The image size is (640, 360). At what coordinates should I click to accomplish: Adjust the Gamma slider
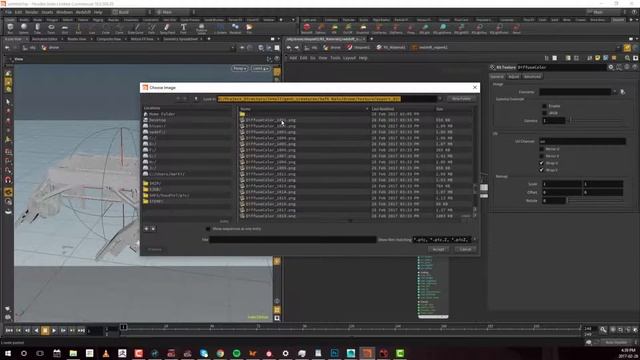[x=597, y=120]
